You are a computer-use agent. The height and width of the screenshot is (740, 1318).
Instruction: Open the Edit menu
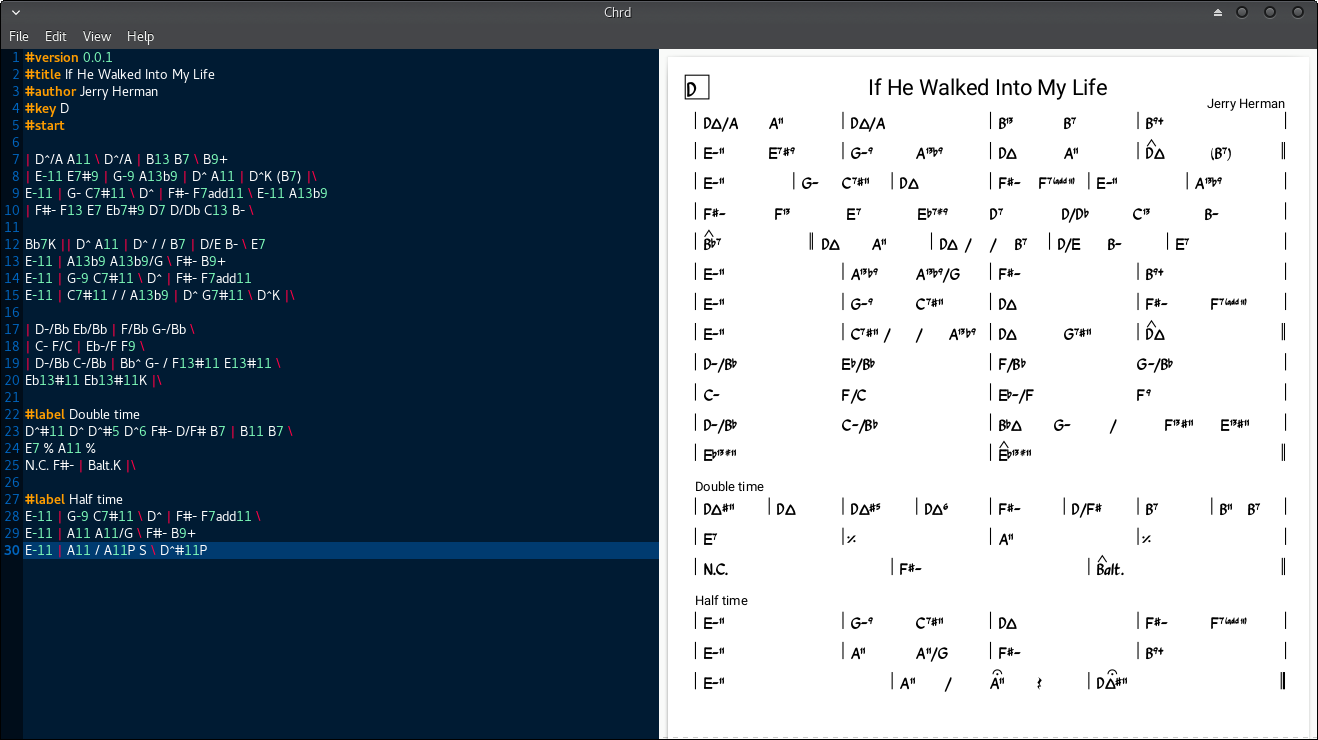(55, 36)
